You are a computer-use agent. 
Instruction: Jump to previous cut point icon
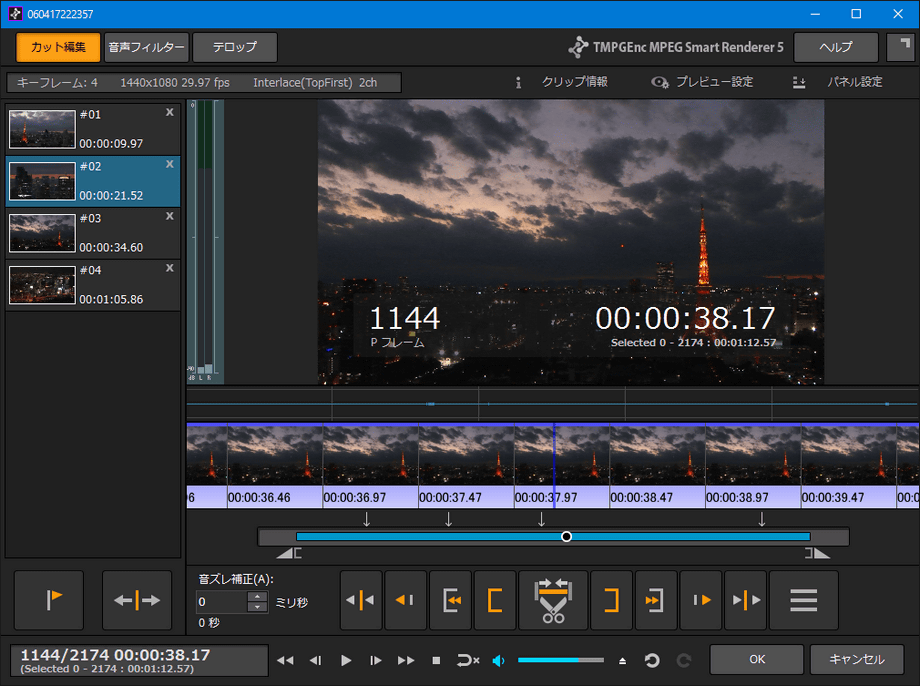coord(361,600)
